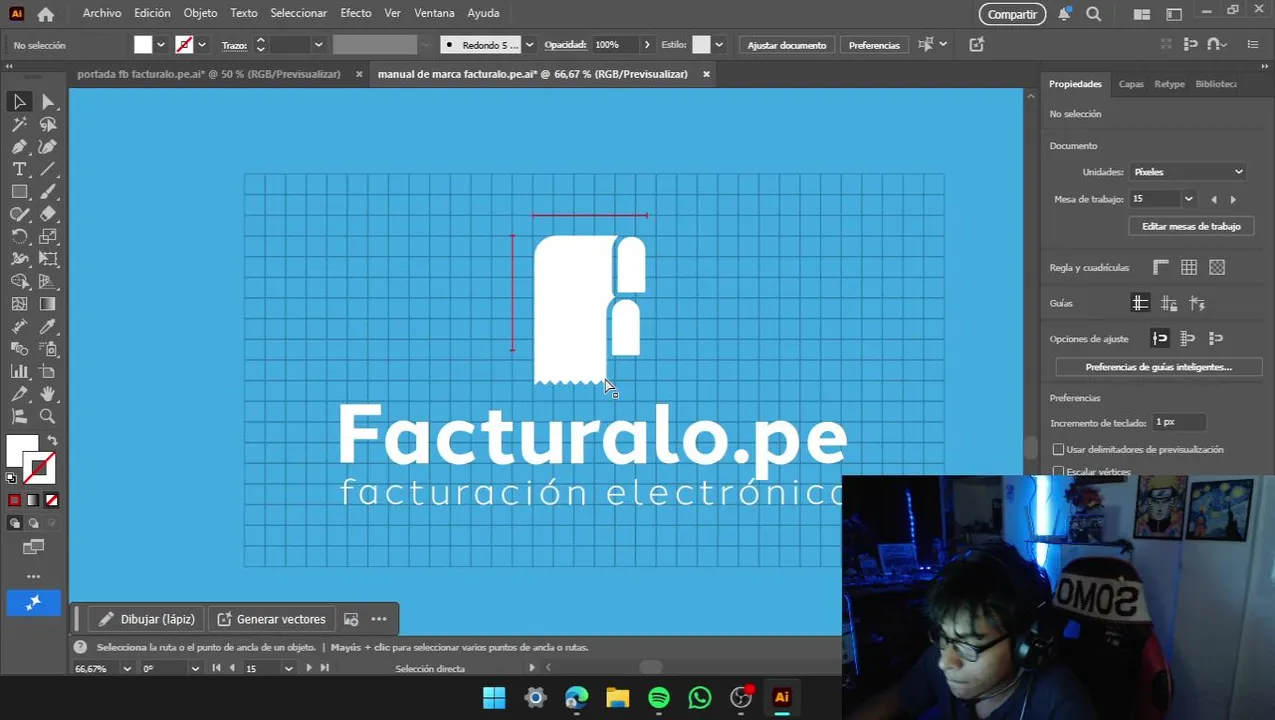Screen dimensions: 1275x720
Task: Open the Redondo 5 brush dropdown
Action: pyautogui.click(x=529, y=45)
